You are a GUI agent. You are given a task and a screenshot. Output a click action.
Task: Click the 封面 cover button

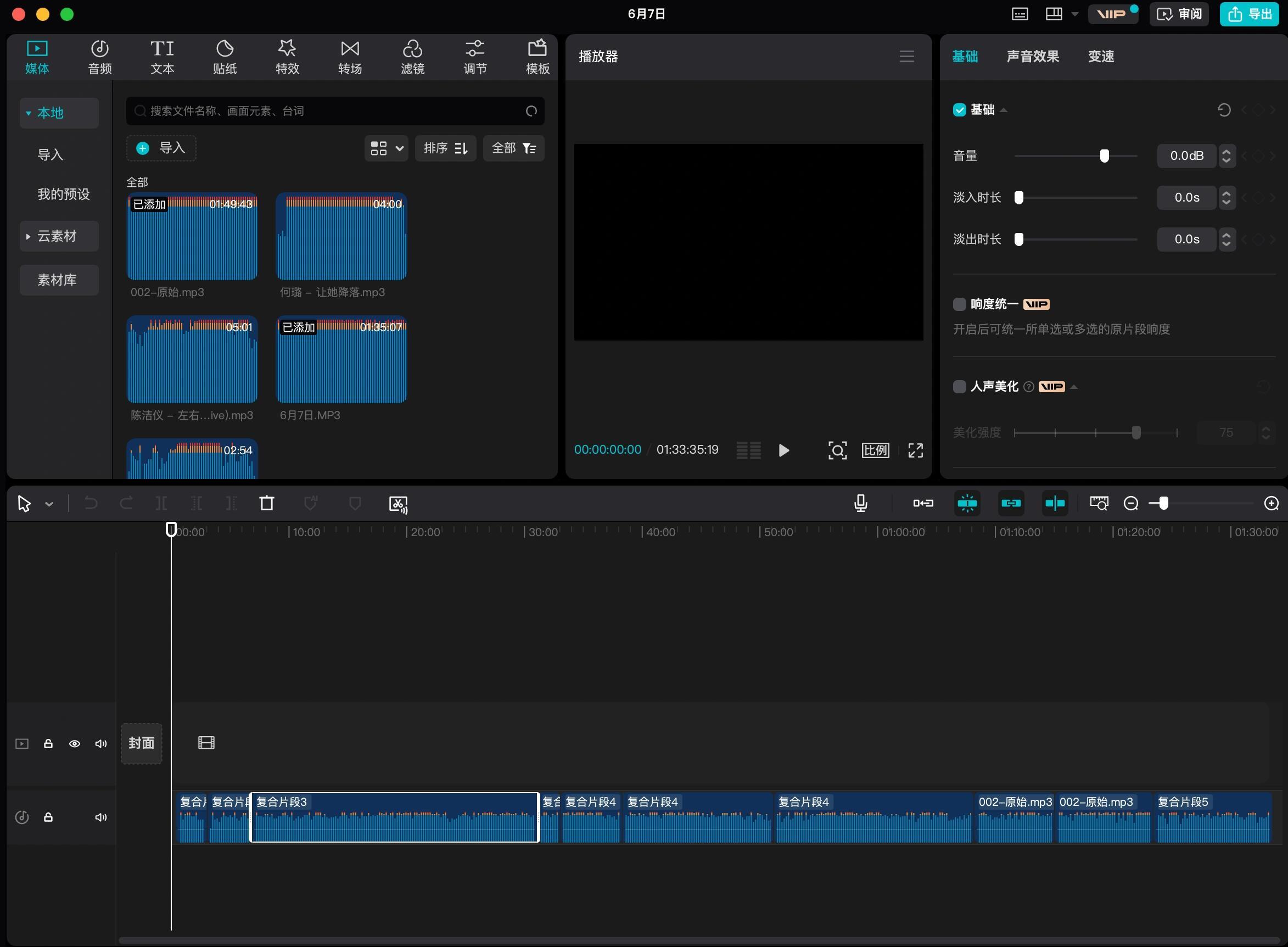[142, 744]
